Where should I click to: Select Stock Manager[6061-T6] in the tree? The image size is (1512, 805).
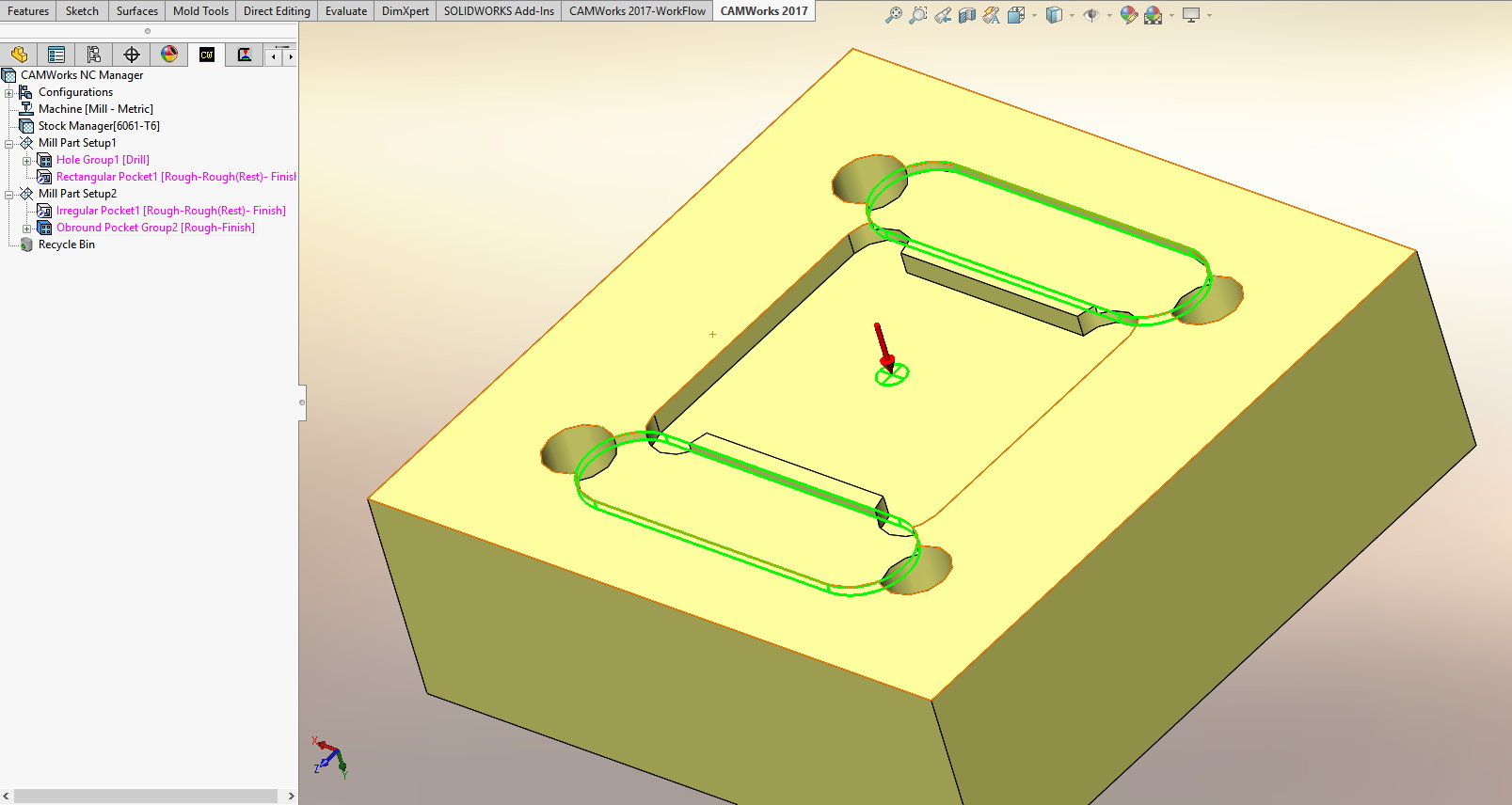pyautogui.click(x=99, y=126)
